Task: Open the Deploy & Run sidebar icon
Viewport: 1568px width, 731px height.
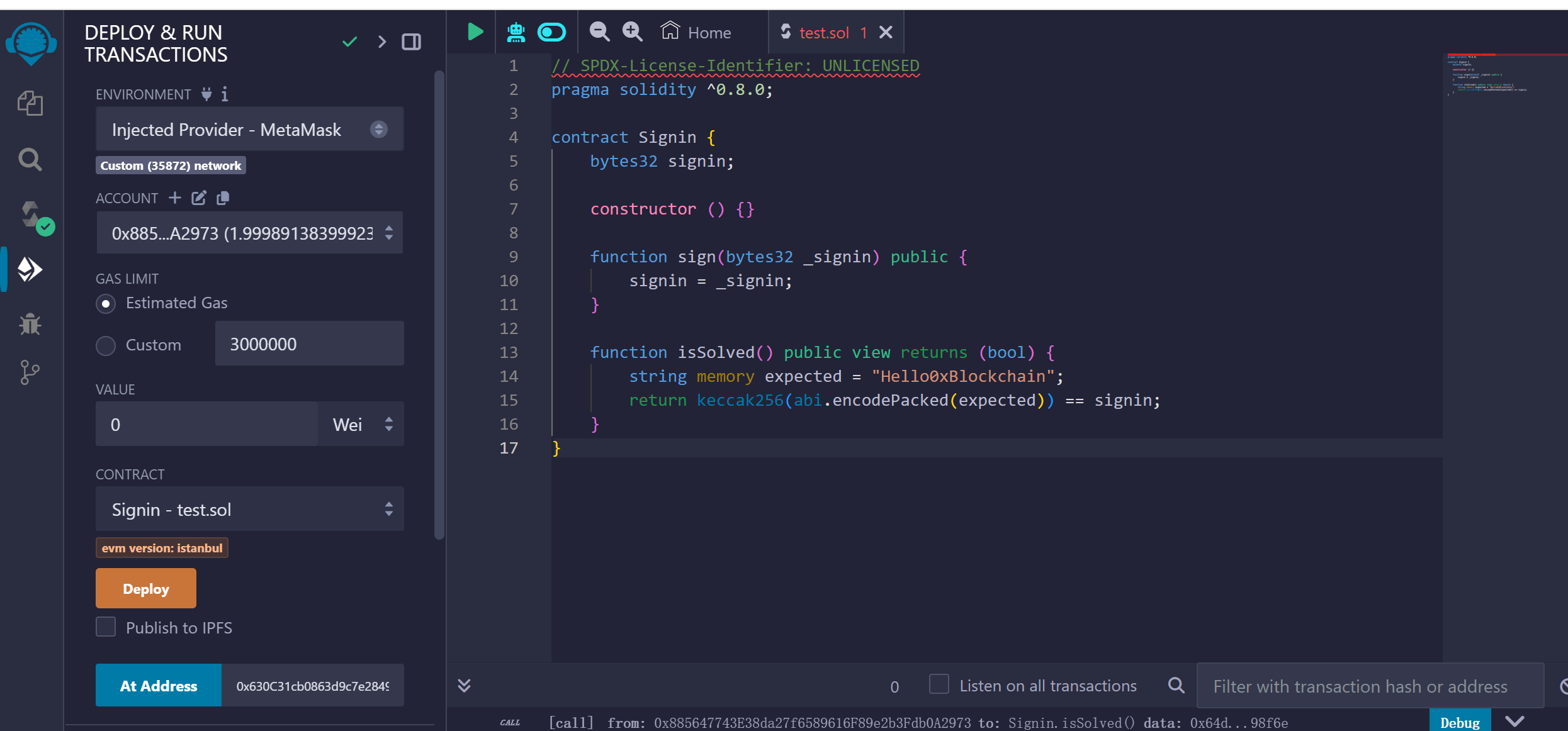Action: point(30,269)
